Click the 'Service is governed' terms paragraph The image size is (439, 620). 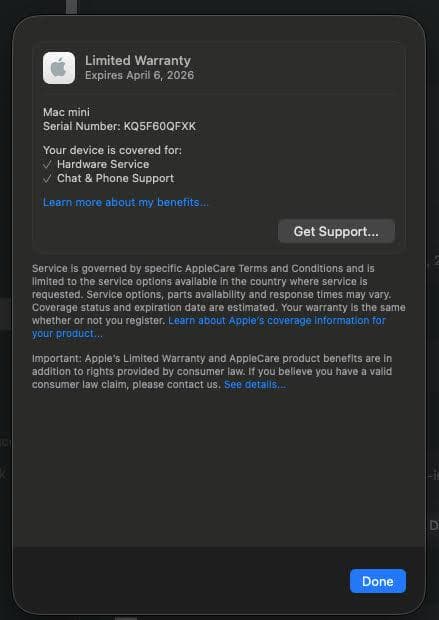coord(219,301)
